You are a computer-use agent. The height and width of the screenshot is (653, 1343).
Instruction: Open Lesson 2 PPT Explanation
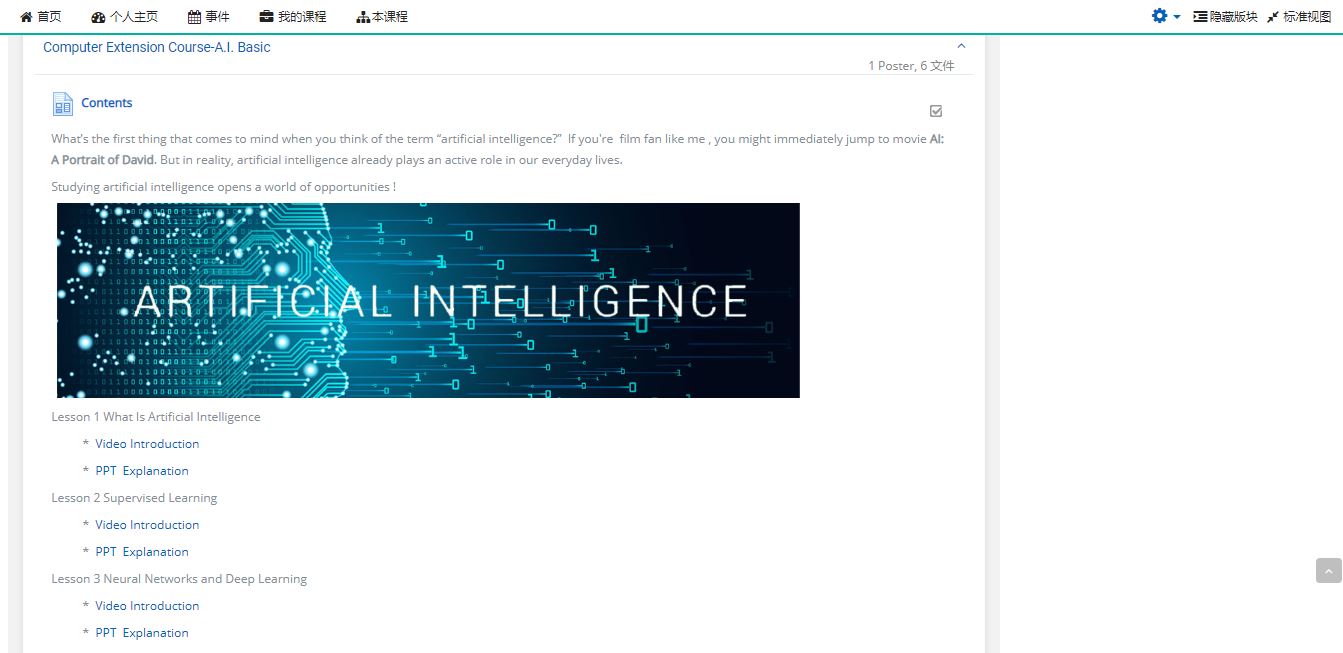(142, 552)
